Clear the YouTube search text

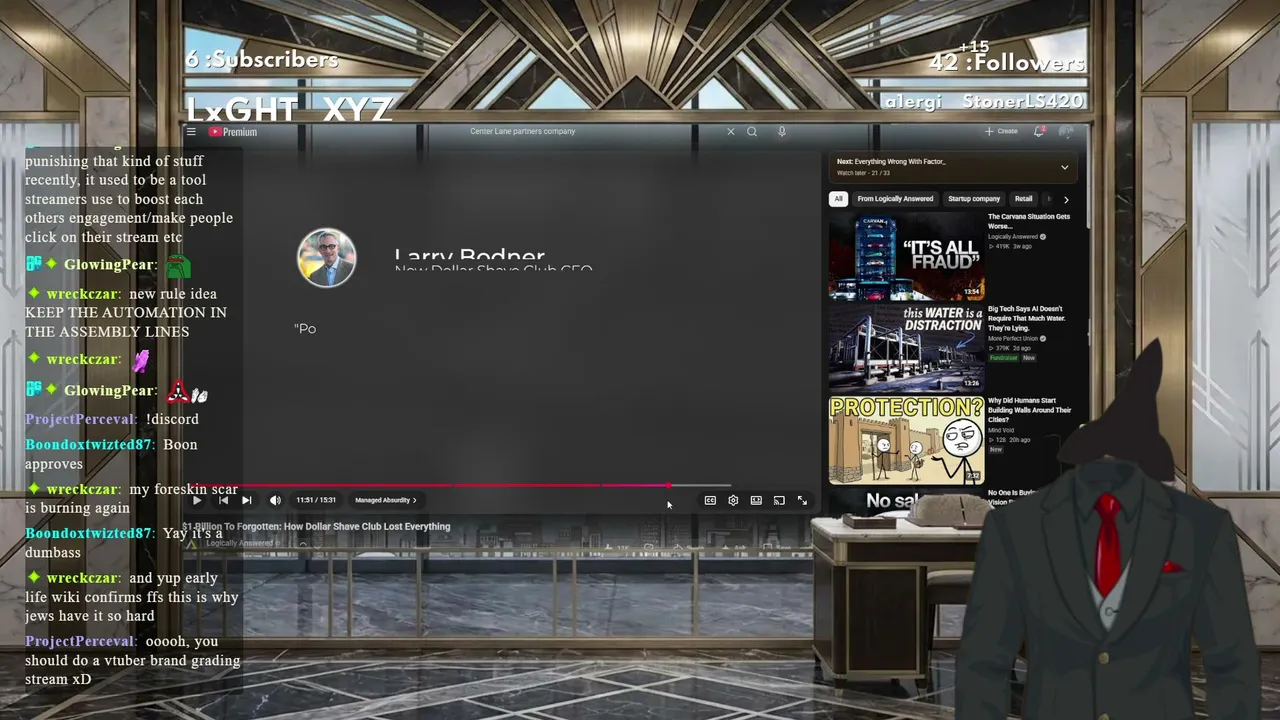click(x=730, y=132)
